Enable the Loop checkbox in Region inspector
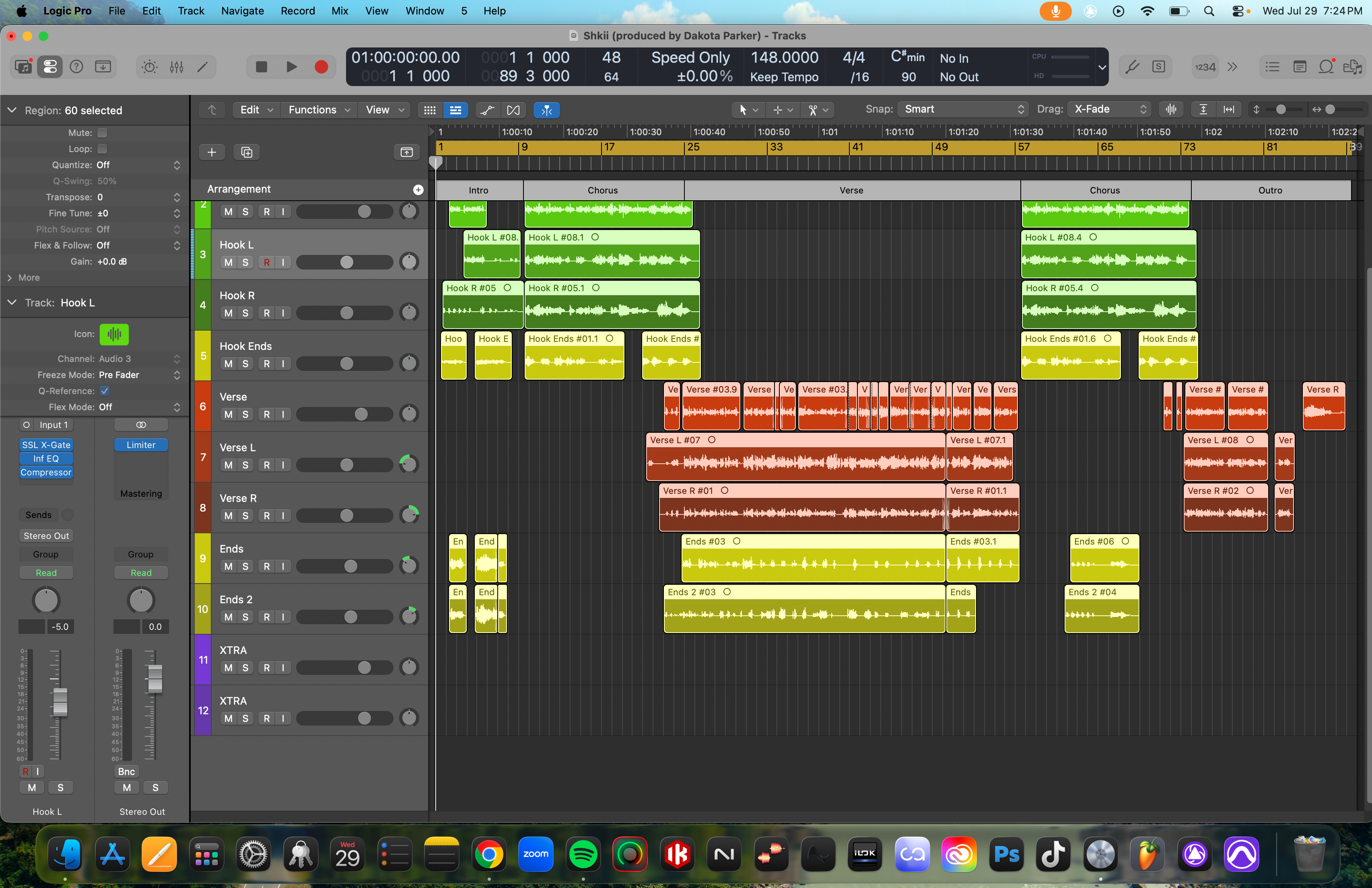The image size is (1372, 888). [102, 149]
